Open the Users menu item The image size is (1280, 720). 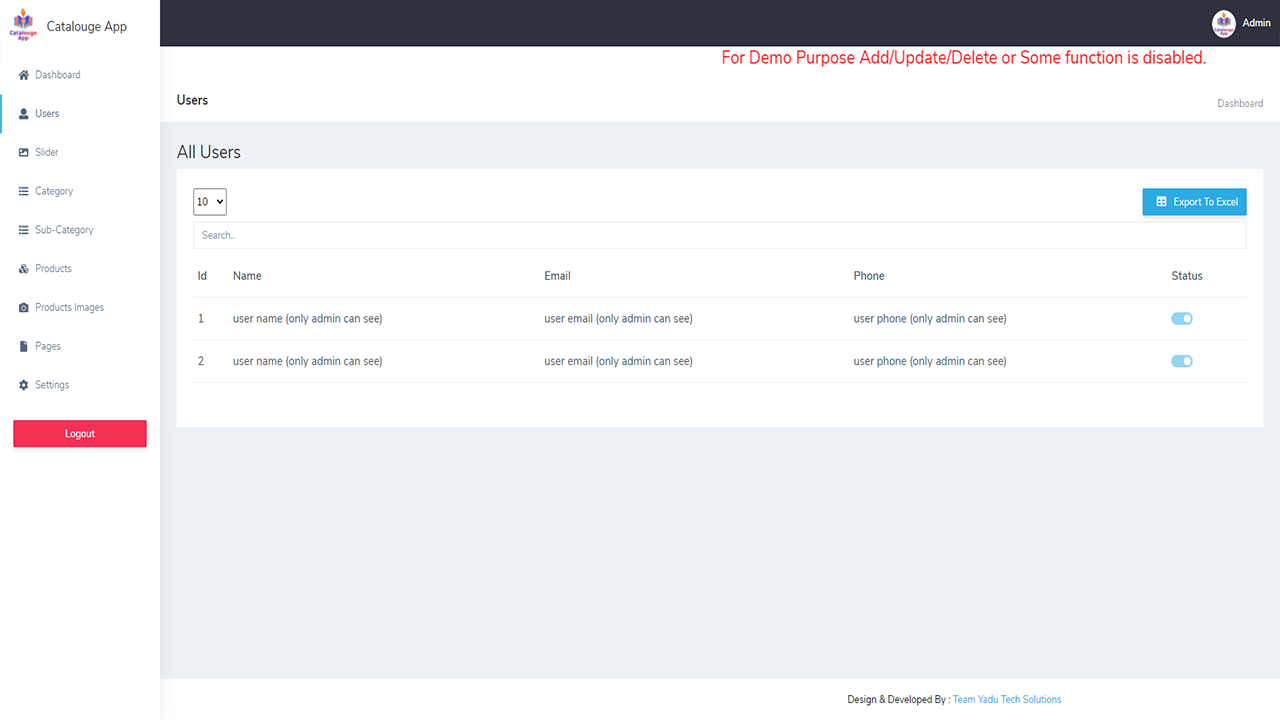(x=80, y=114)
